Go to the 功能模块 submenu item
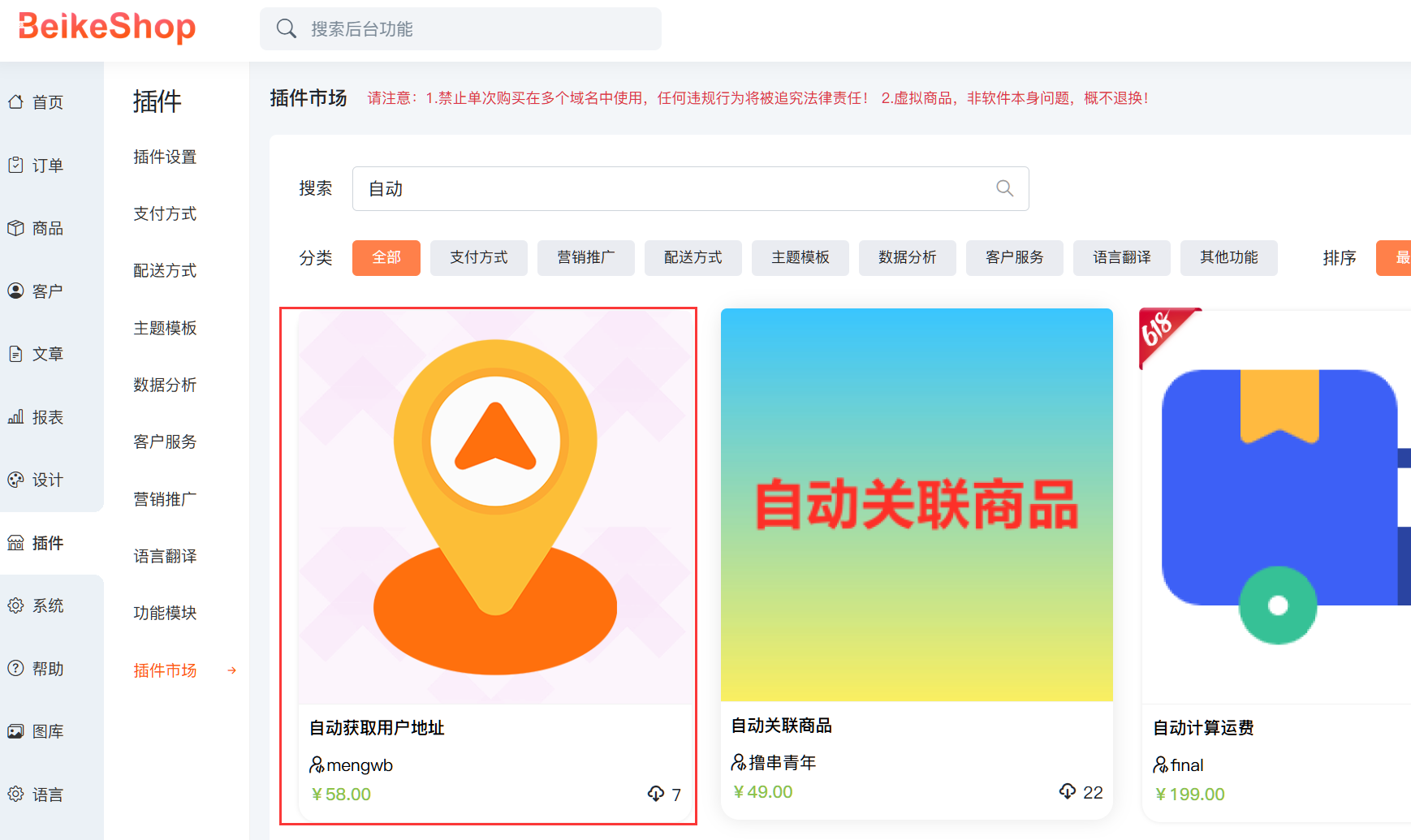This screenshot has width=1411, height=840. [165, 613]
